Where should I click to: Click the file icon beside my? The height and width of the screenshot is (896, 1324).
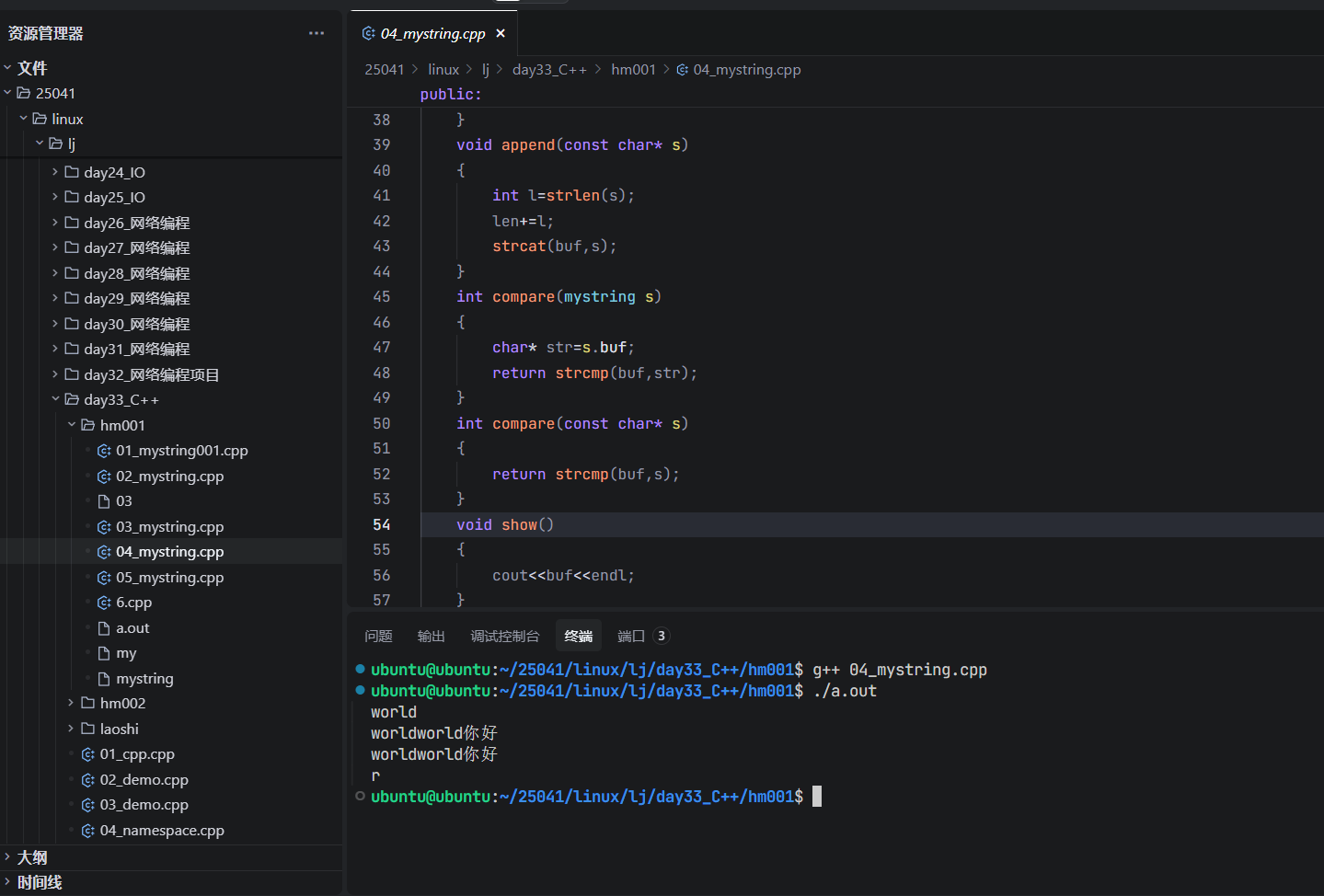point(104,653)
